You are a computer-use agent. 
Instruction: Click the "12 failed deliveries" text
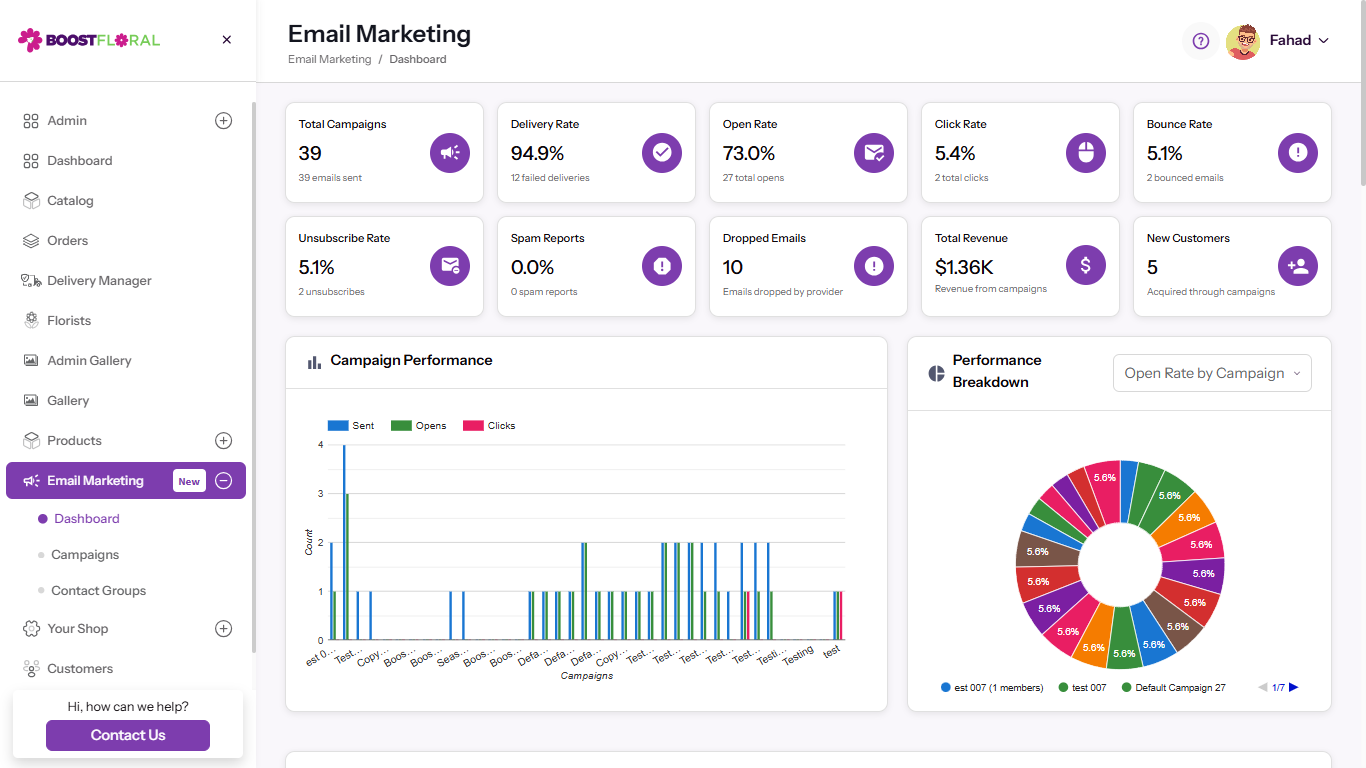pos(550,178)
